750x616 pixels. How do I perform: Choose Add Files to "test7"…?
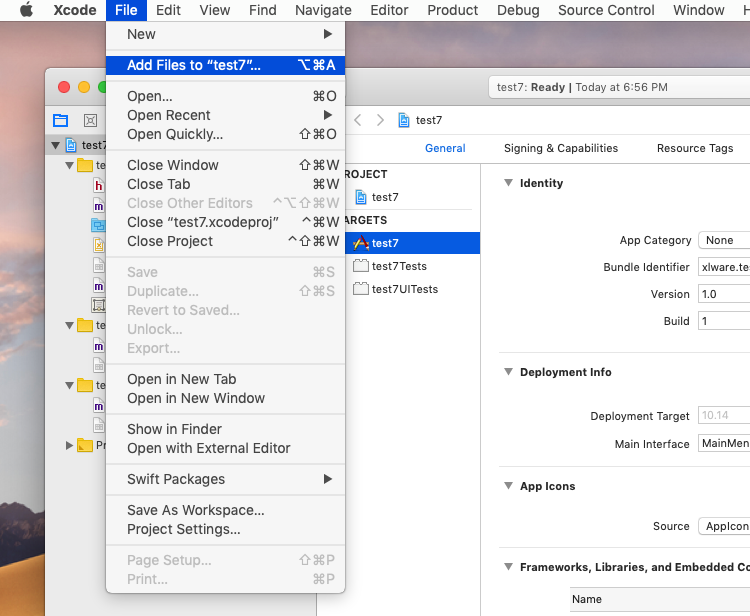click(x=225, y=65)
